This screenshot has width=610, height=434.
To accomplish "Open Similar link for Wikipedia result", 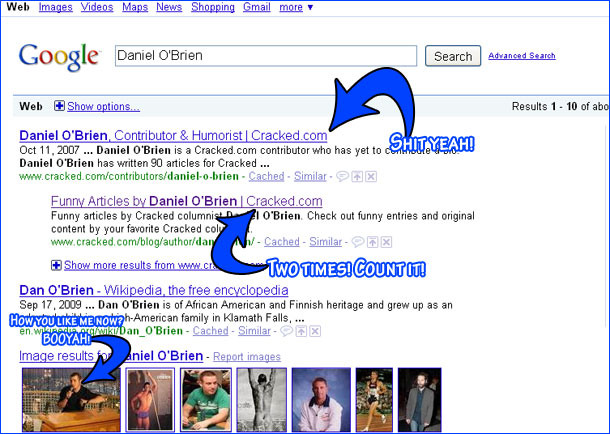I will [254, 331].
